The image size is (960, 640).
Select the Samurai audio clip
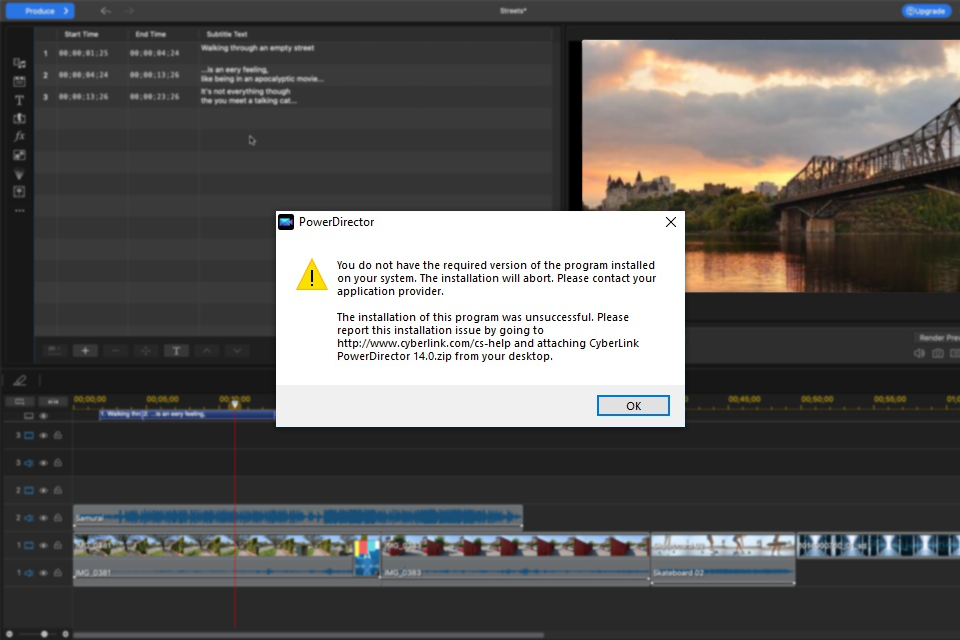click(298, 517)
